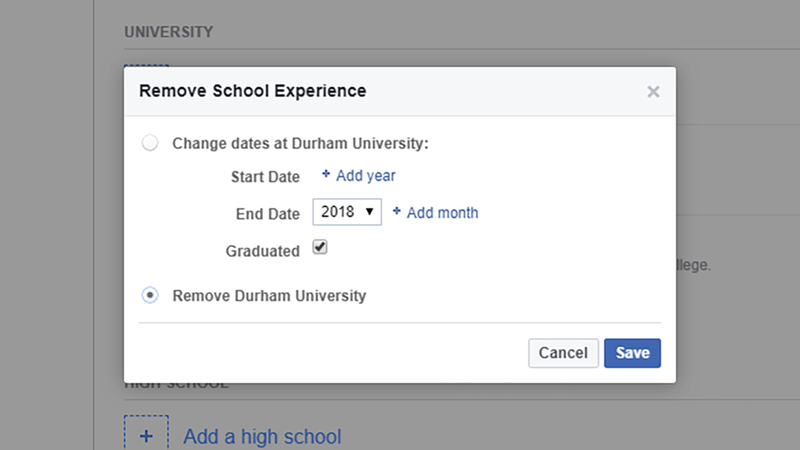Select Remove Durham University radio button
800x450 pixels.
coord(150,295)
